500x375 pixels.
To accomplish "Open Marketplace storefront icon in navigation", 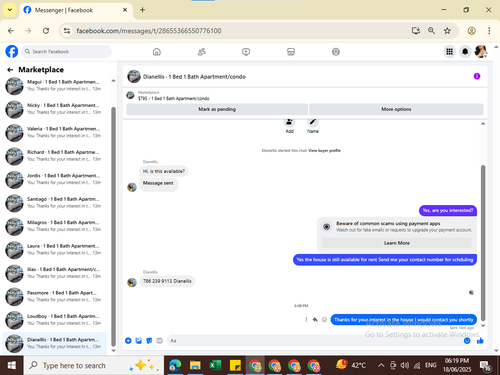I will tap(291, 52).
